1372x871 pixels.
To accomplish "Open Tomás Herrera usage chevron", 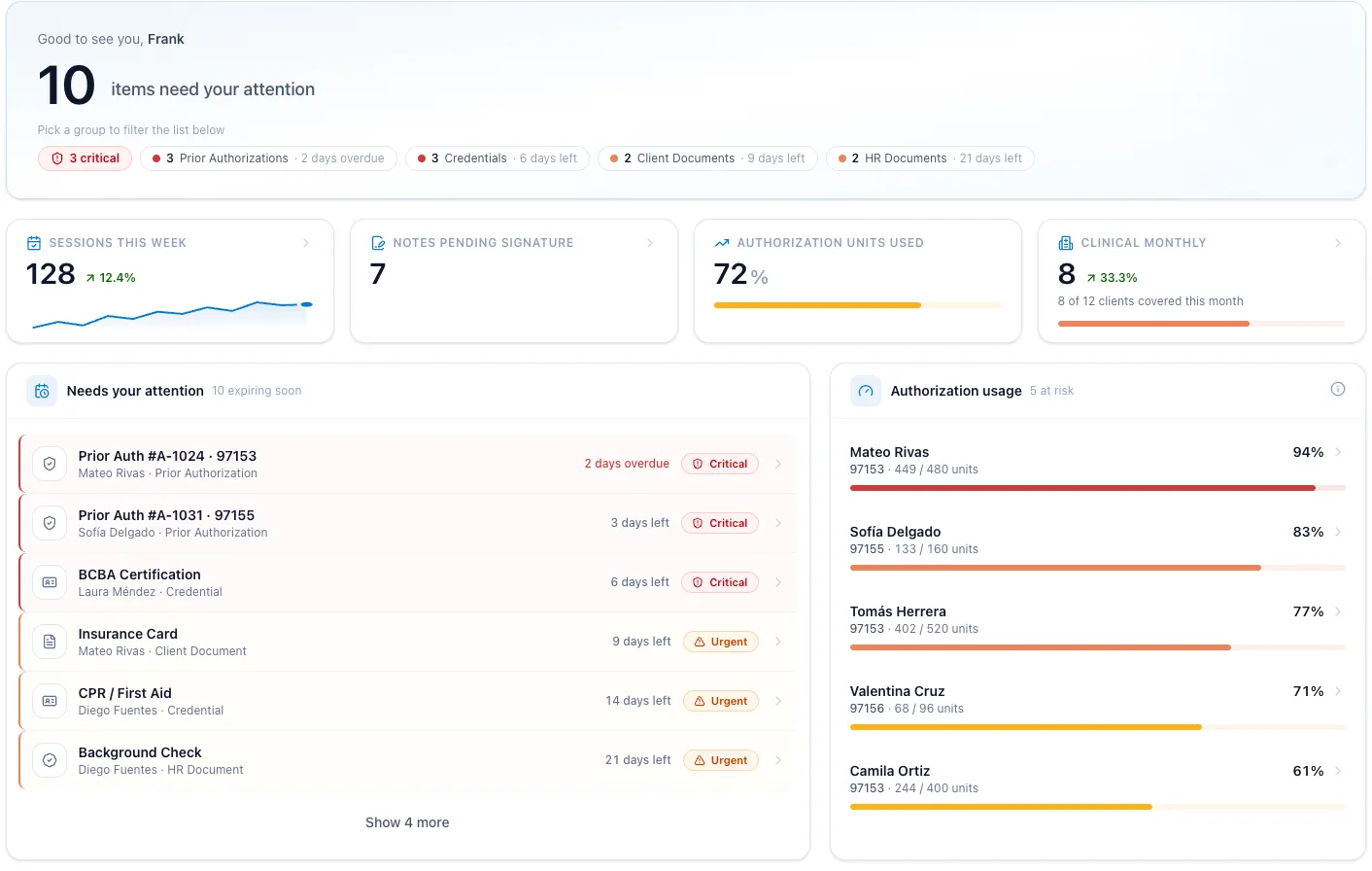I will [x=1338, y=611].
